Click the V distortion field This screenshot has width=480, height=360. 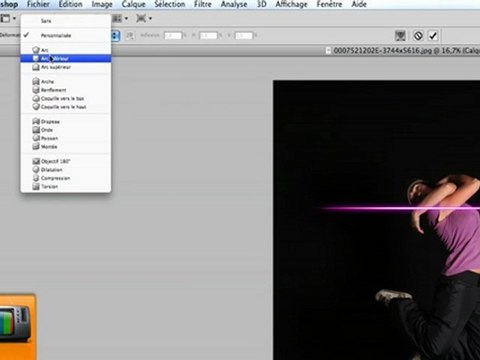(x=243, y=35)
